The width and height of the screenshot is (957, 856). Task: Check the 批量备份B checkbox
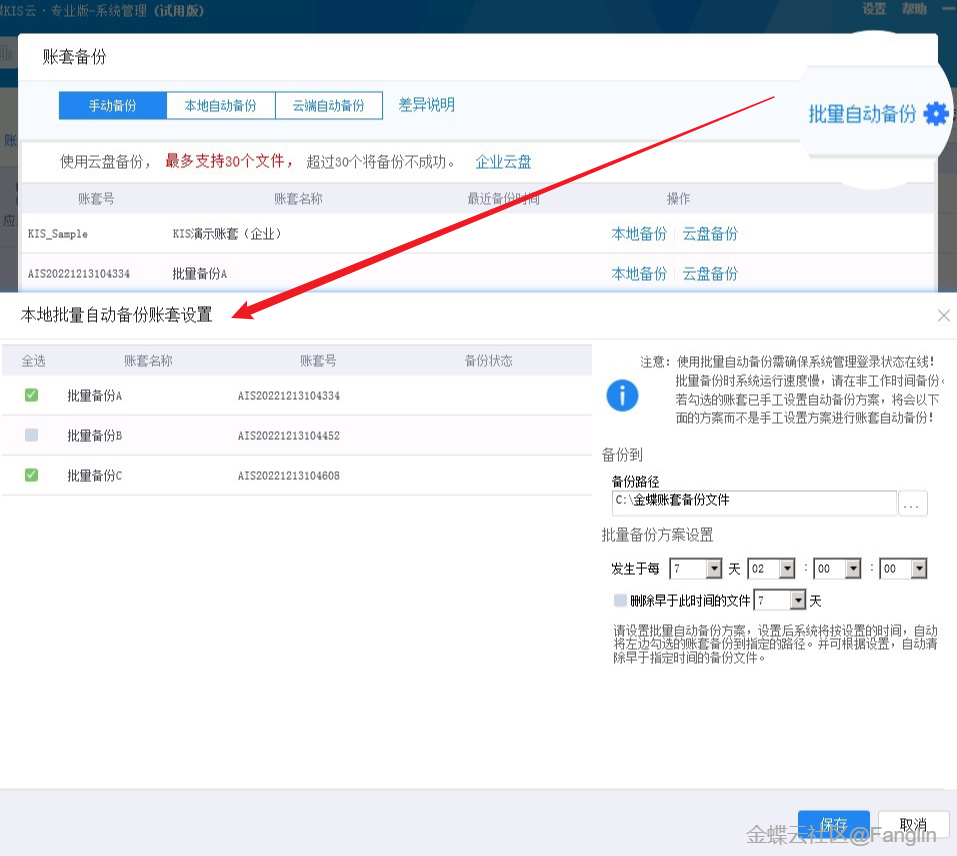click(32, 435)
